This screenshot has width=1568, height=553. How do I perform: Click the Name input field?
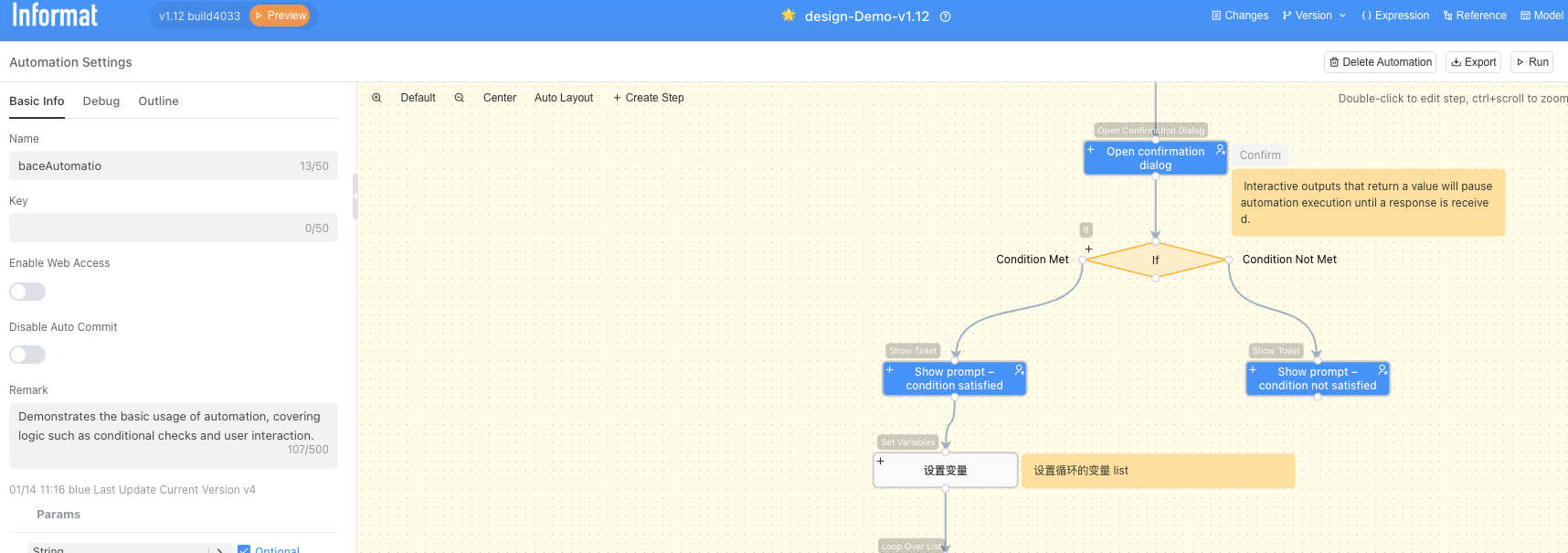(155, 166)
